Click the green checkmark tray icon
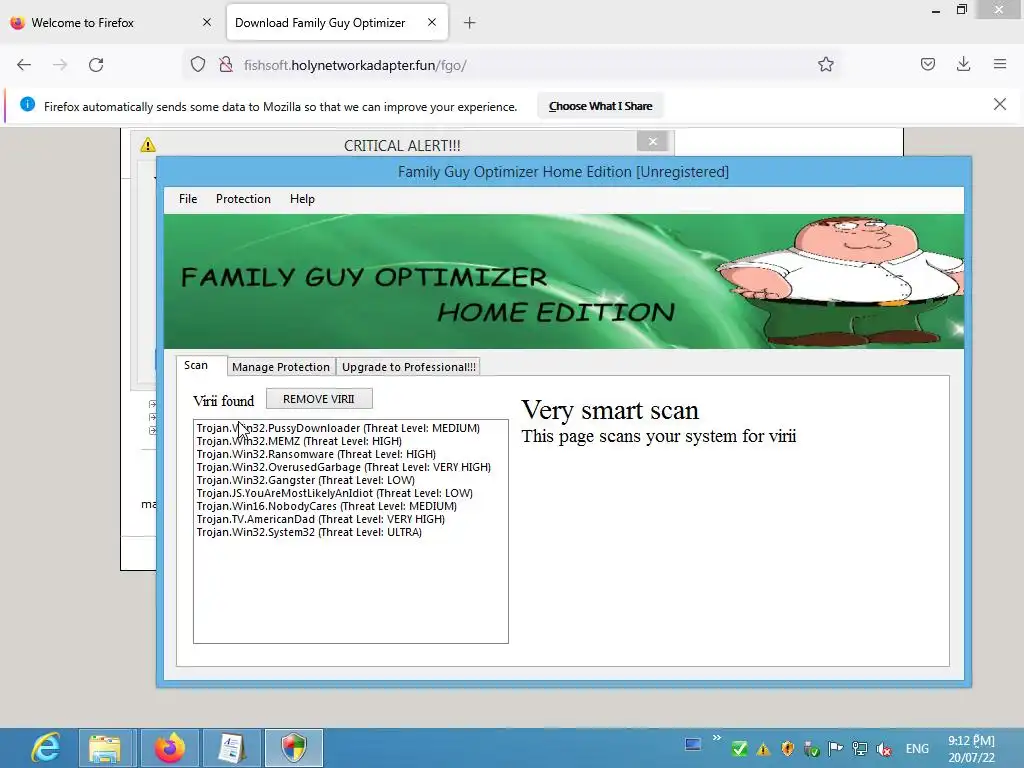The width and height of the screenshot is (1024, 768). [x=739, y=749]
